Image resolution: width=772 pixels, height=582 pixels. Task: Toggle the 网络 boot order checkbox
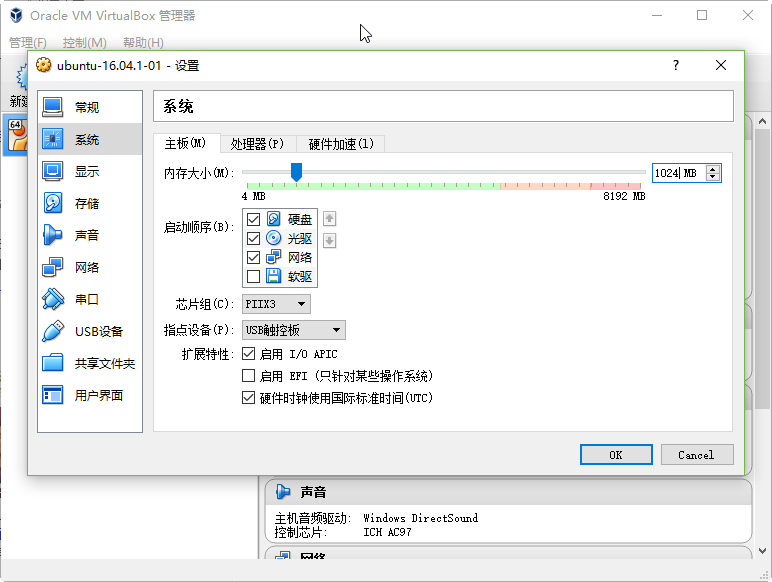point(253,257)
